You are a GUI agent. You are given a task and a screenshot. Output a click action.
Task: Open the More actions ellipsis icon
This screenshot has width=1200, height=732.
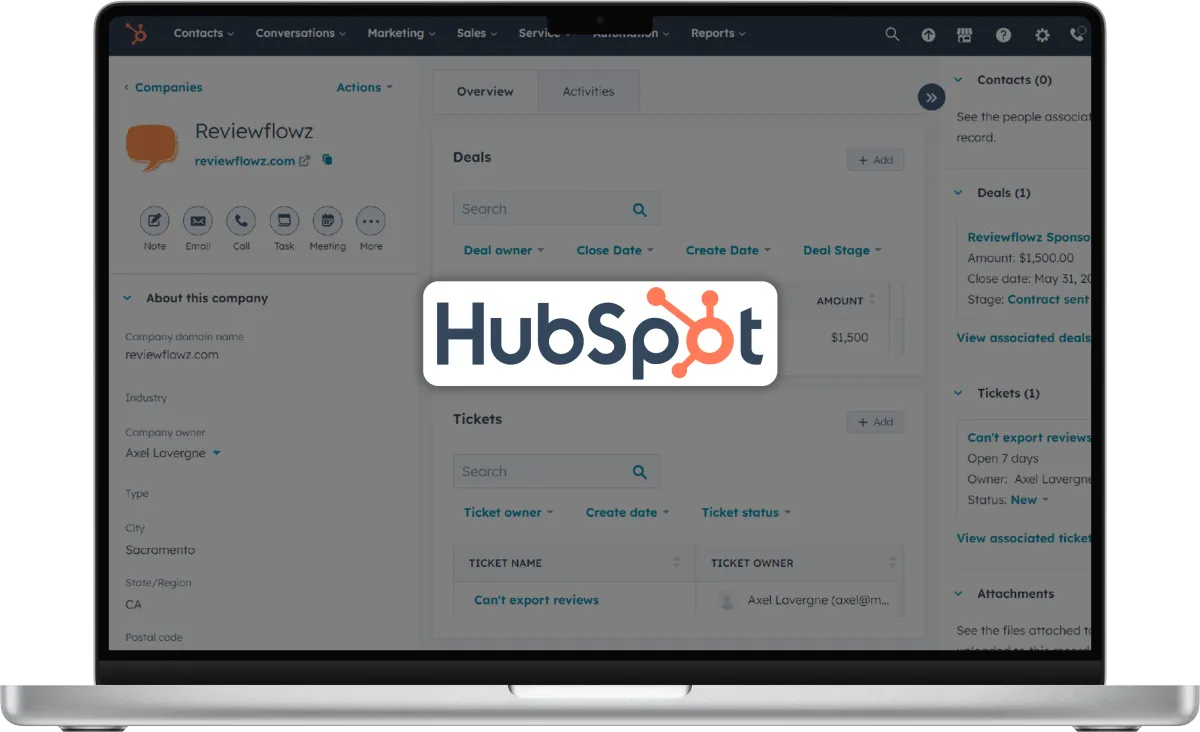tap(371, 221)
